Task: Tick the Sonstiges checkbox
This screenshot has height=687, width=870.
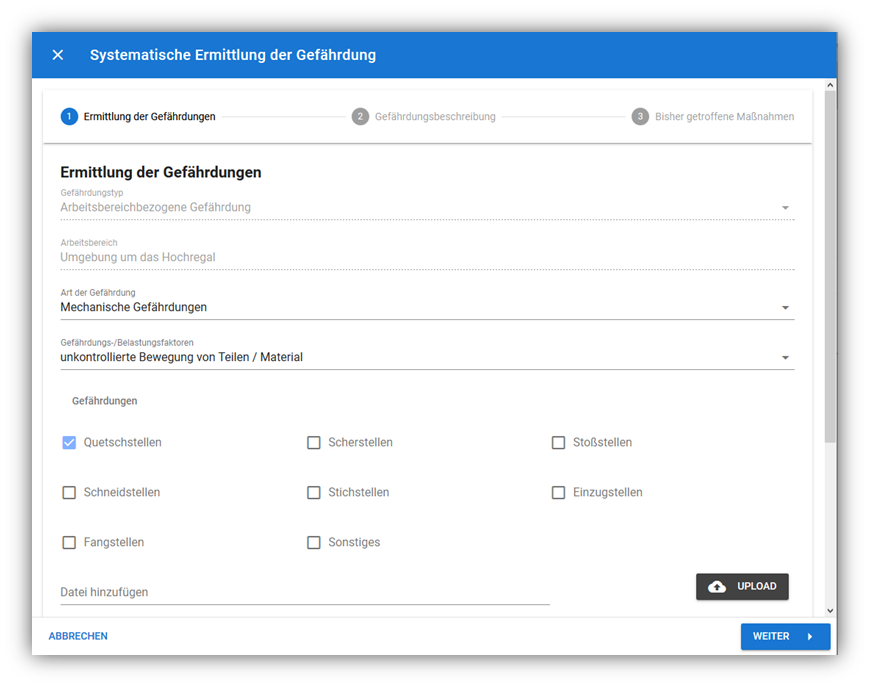Action: [314, 542]
